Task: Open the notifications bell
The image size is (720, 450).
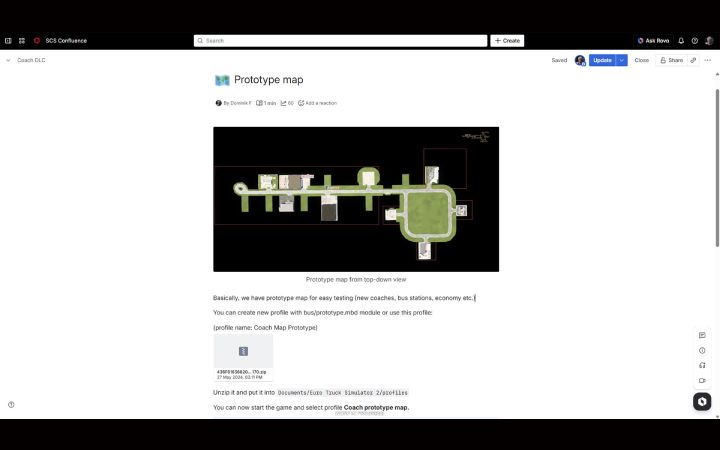Action: coord(681,41)
